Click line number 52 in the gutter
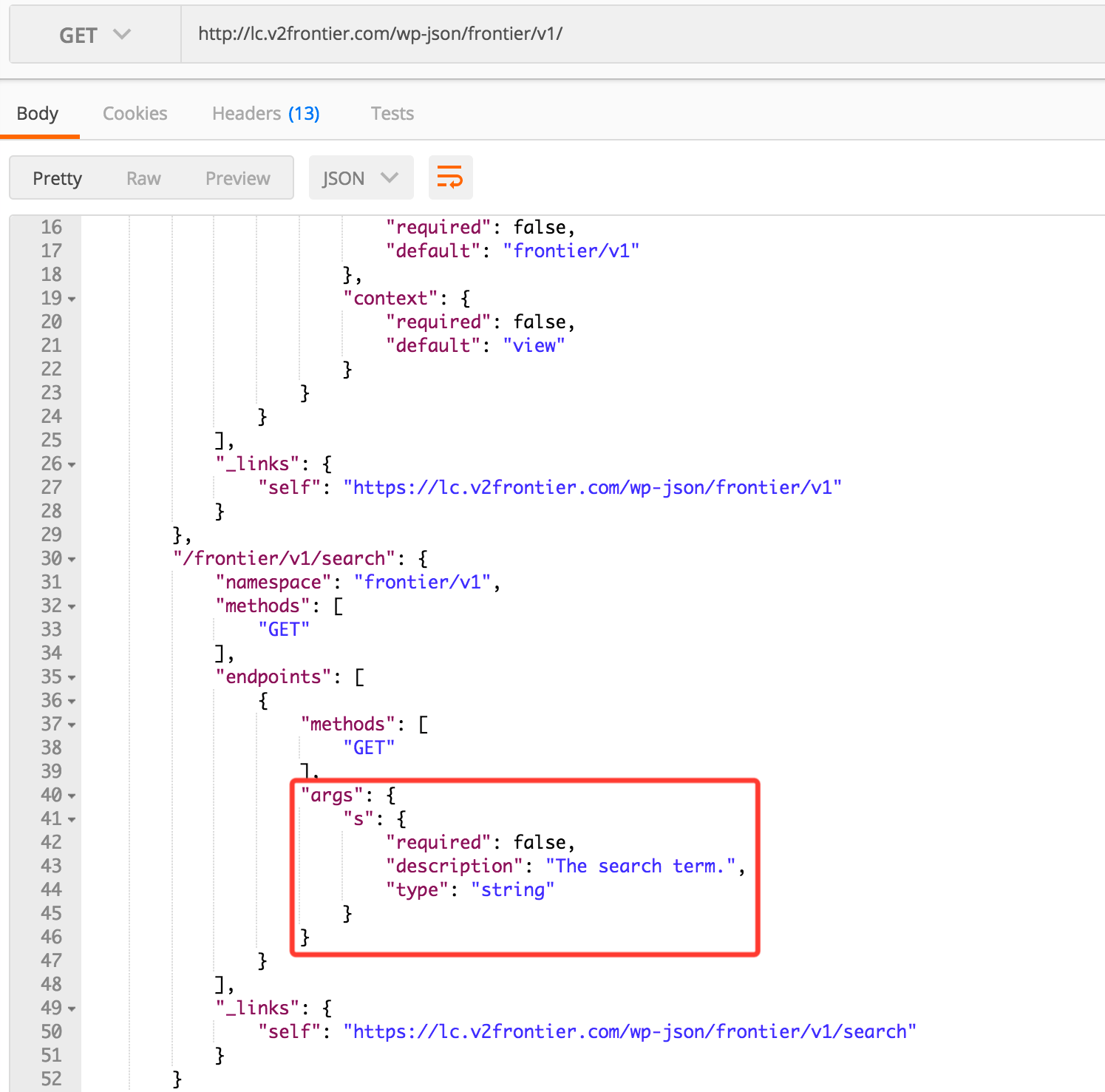Viewport: 1105px width, 1092px height. click(x=51, y=1079)
